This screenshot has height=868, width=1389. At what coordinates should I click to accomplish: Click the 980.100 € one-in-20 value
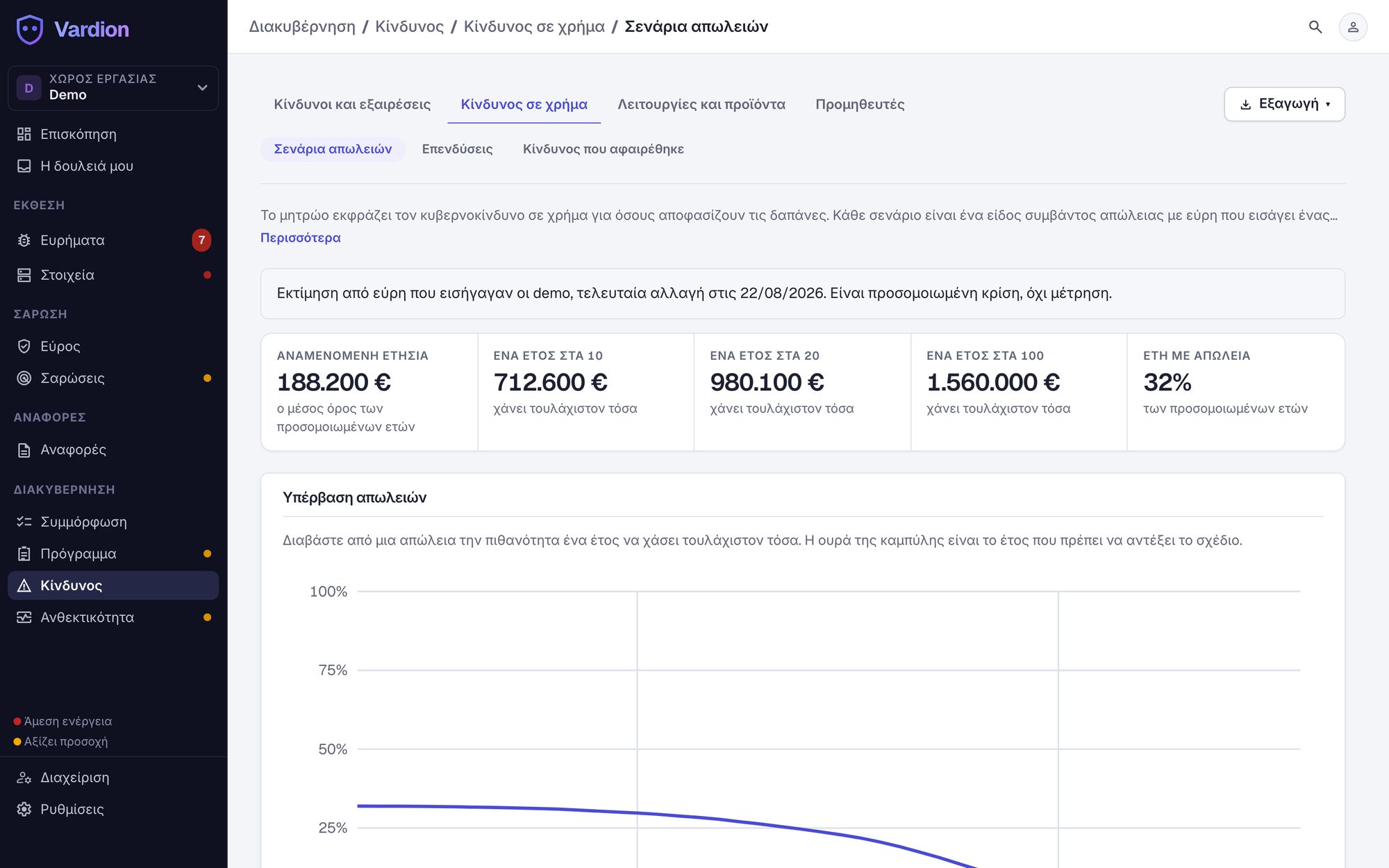pos(767,382)
